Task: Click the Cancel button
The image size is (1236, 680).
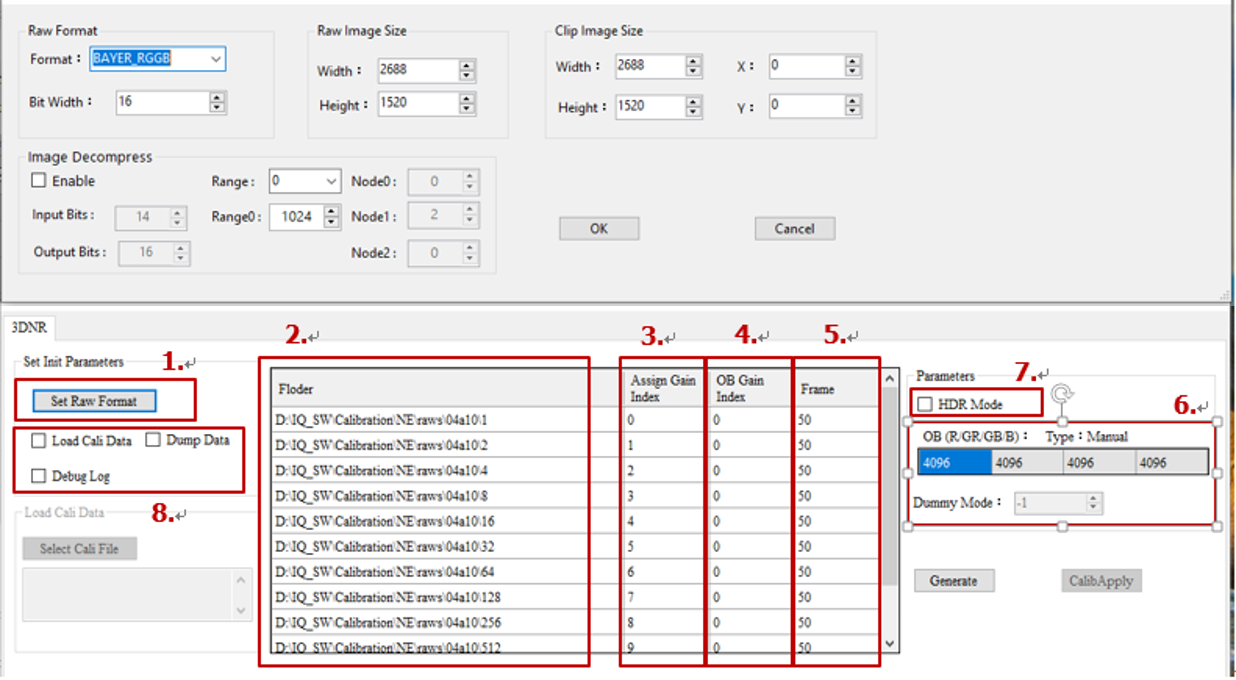Action: [794, 228]
